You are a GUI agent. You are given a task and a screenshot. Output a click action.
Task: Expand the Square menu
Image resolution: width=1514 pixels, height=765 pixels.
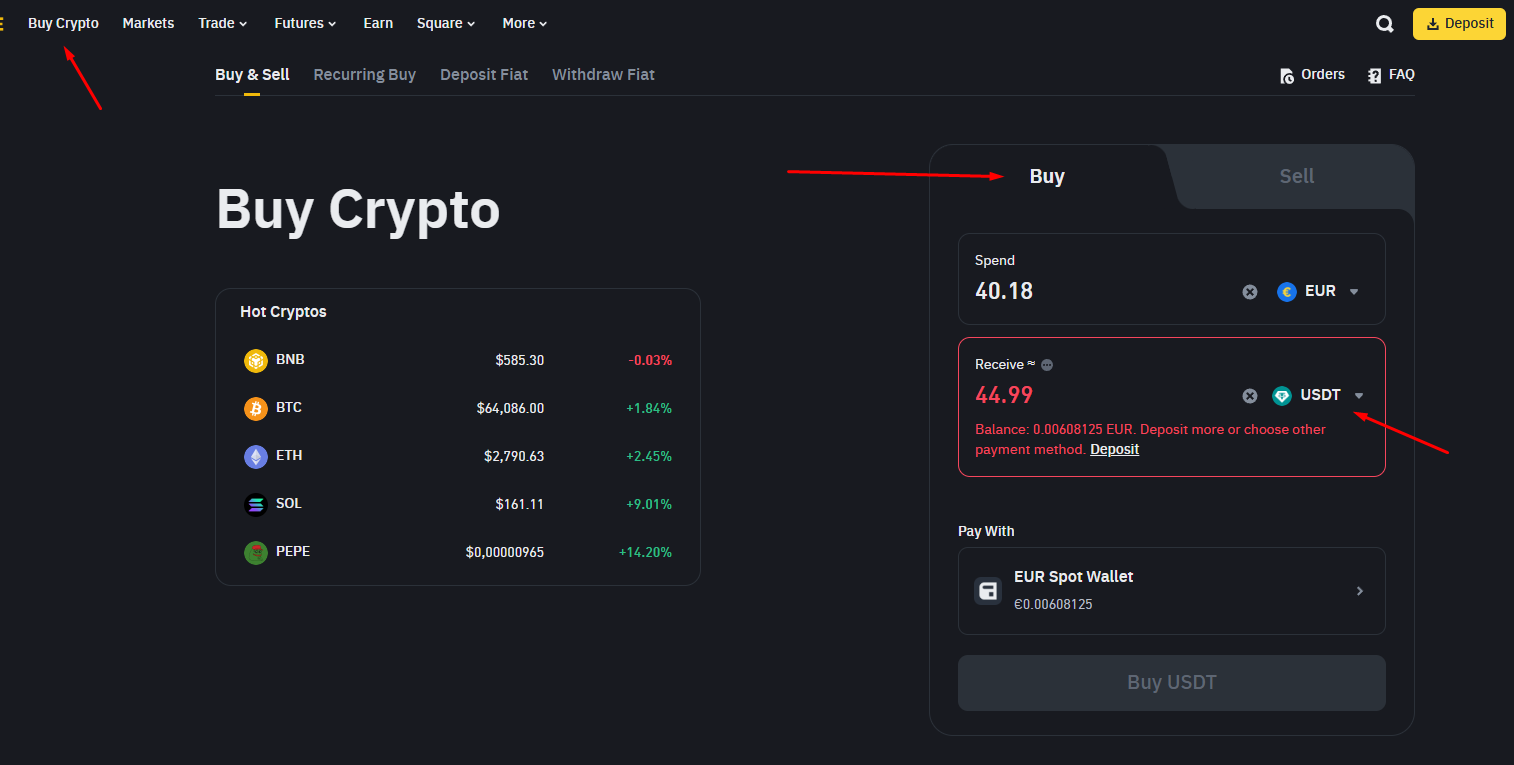tap(446, 23)
